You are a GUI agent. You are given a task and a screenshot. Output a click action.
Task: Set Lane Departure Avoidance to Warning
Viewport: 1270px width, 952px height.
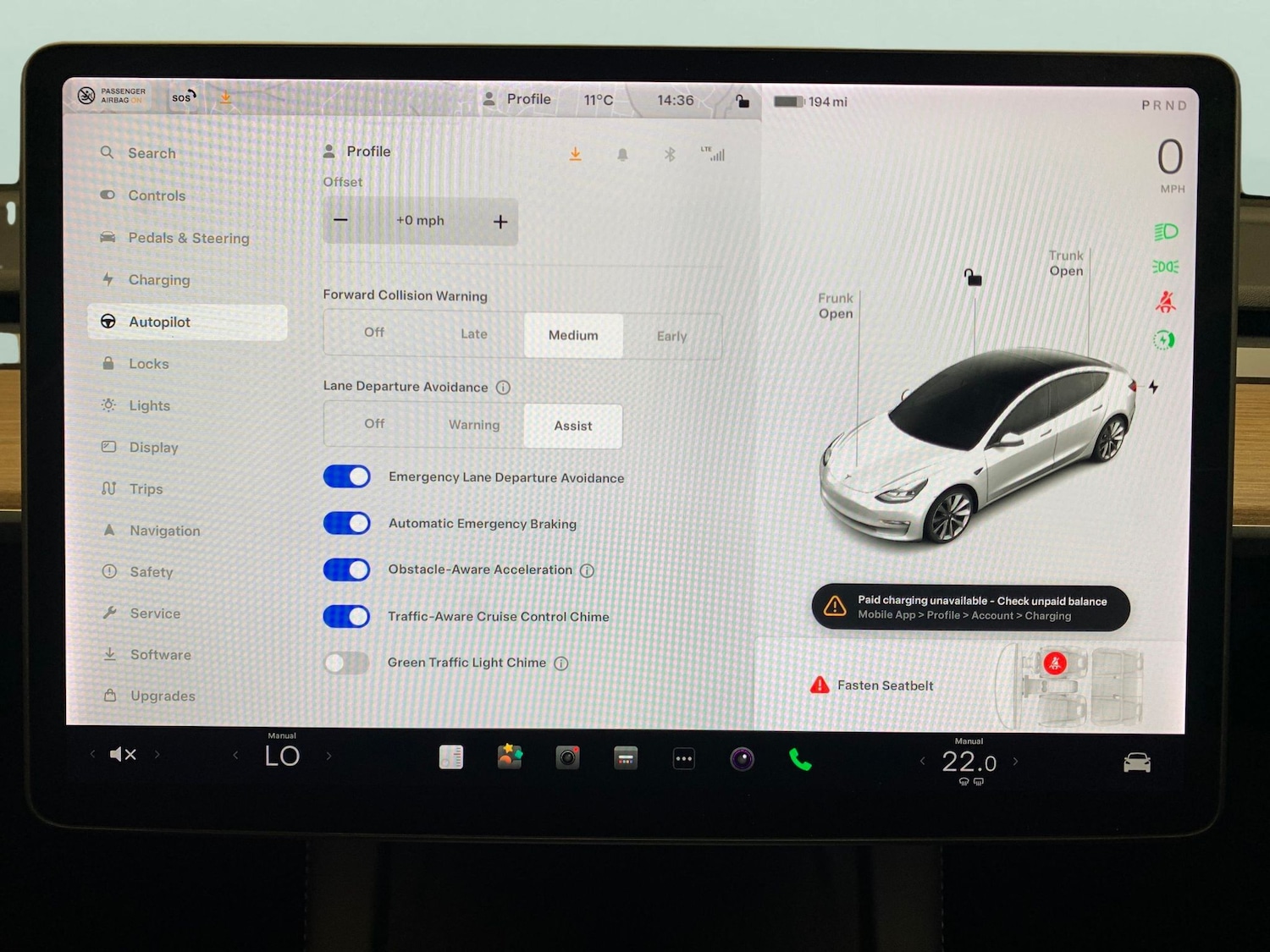coord(473,425)
